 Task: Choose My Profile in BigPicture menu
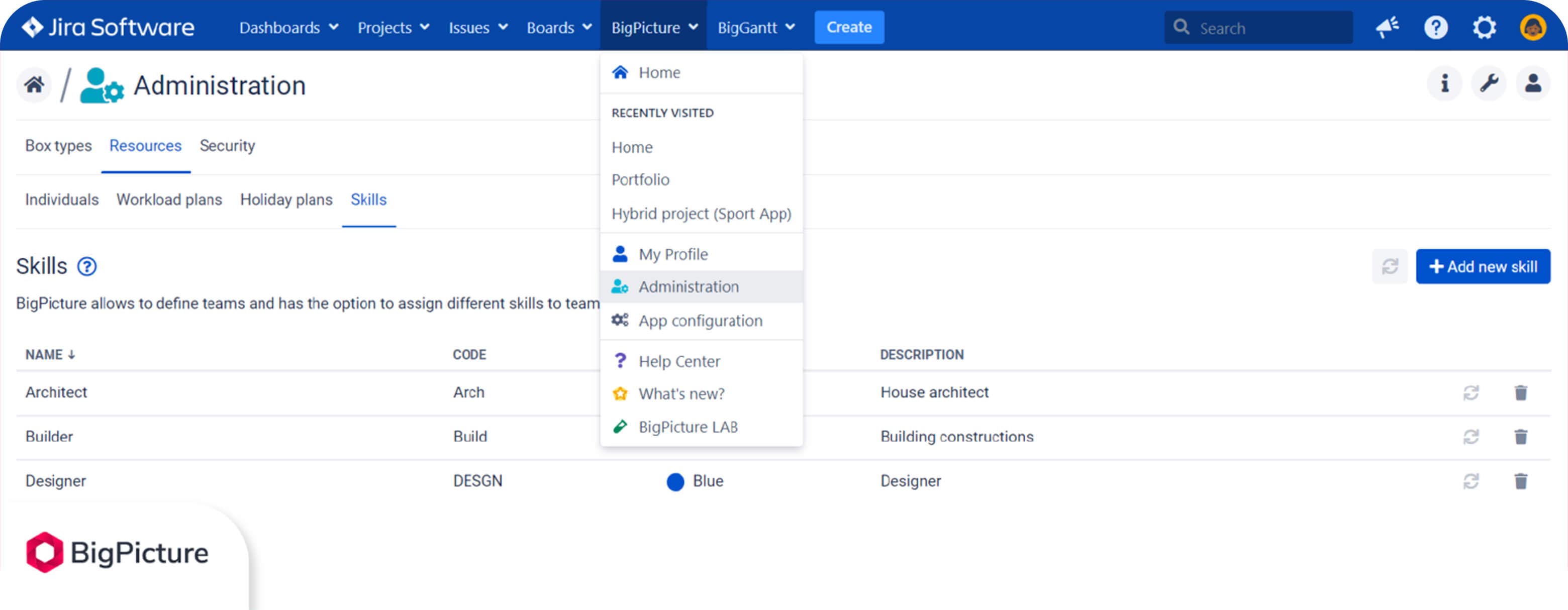[x=701, y=254]
